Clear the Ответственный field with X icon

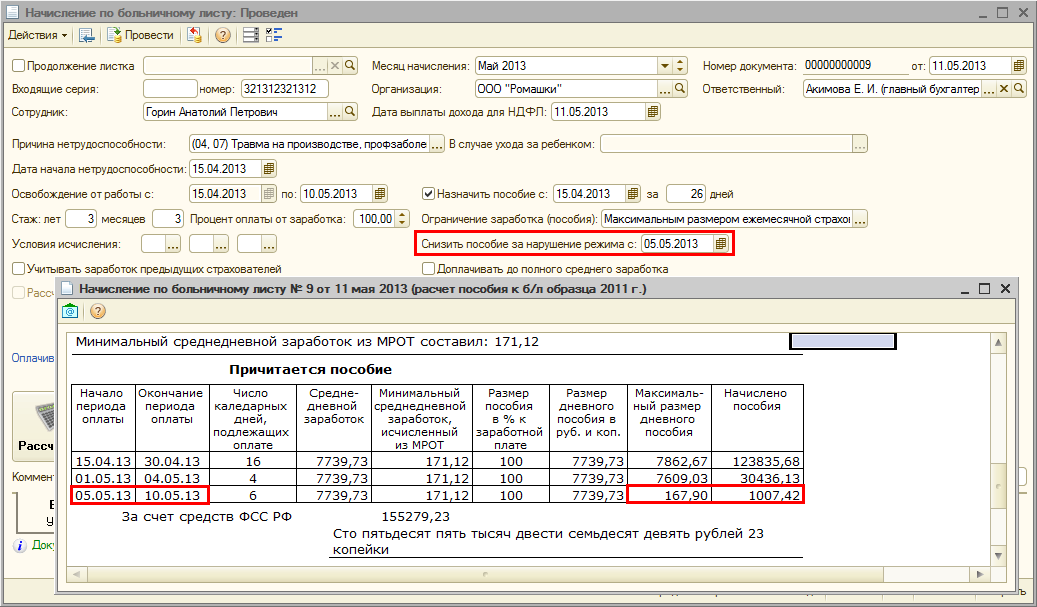[x=1003, y=89]
